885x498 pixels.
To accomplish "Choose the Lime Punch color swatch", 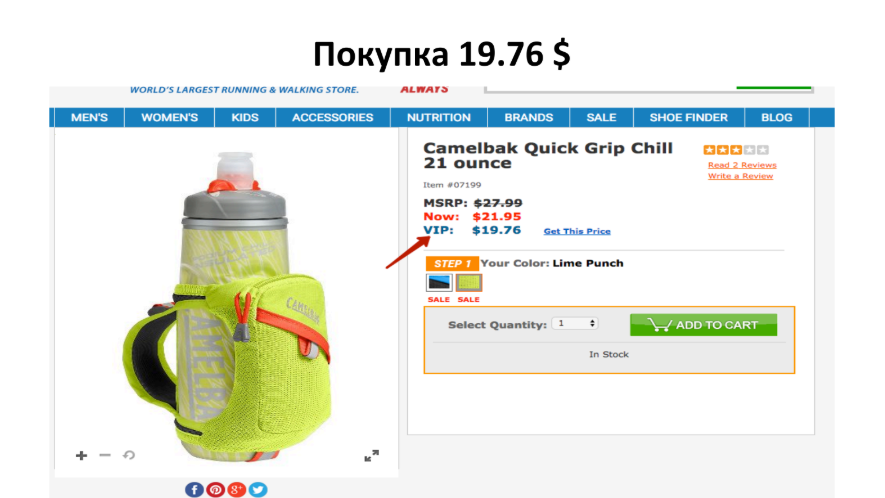I will pyautogui.click(x=469, y=282).
